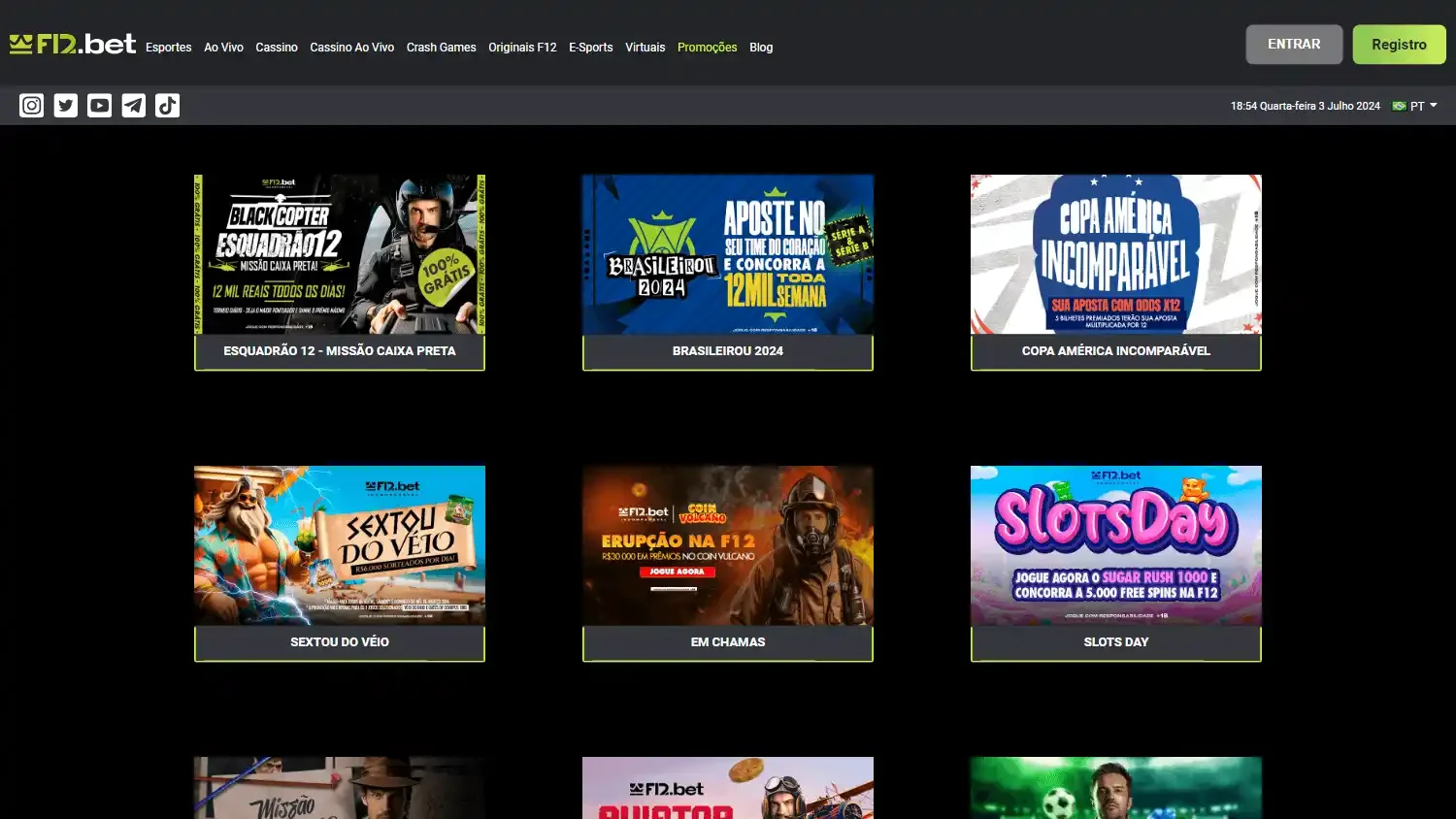This screenshot has width=1456, height=819.
Task: Click Jogue Agora button in volcano banner
Action: pos(678,572)
